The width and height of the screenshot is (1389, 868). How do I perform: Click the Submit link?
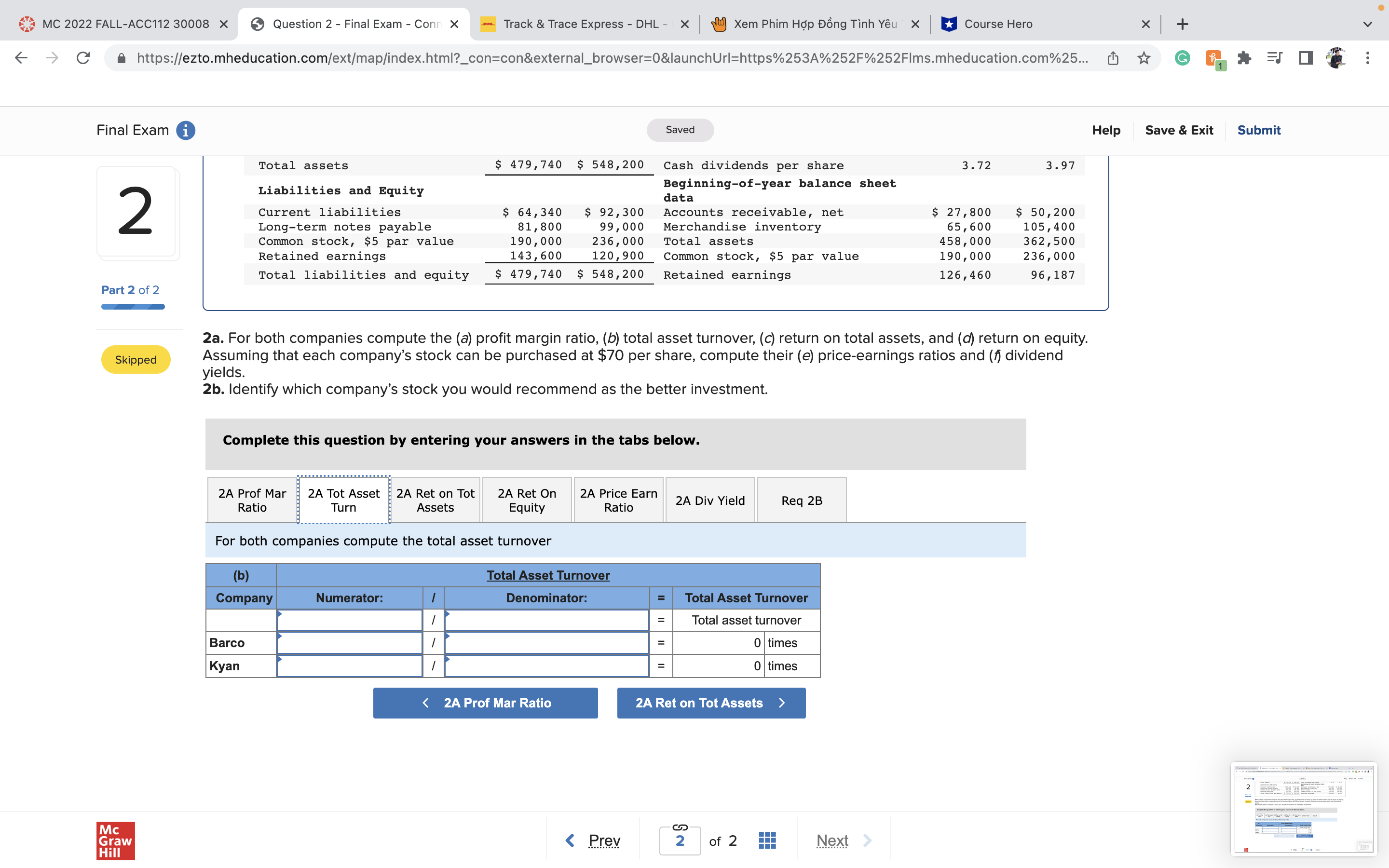pyautogui.click(x=1258, y=130)
